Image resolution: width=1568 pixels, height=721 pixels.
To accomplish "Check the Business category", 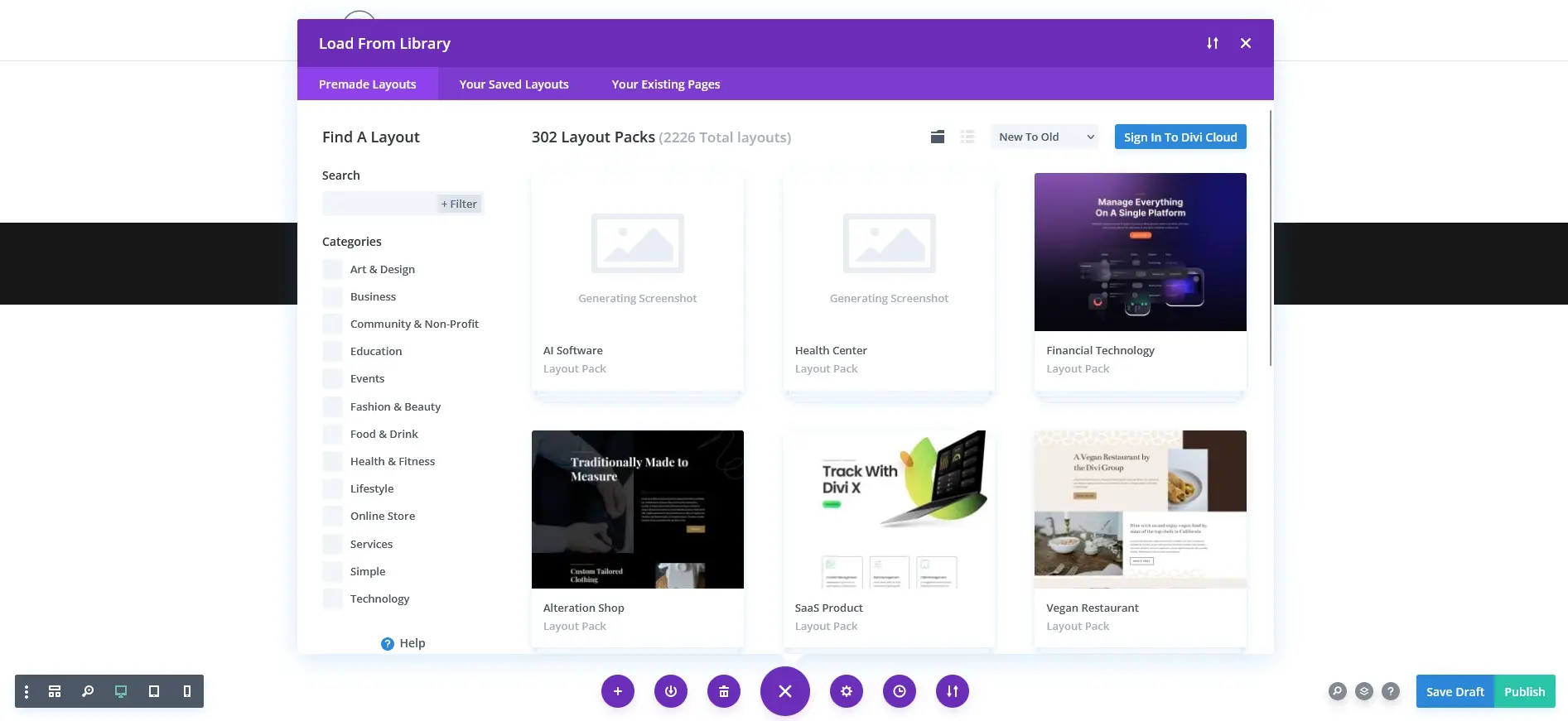I will (332, 296).
